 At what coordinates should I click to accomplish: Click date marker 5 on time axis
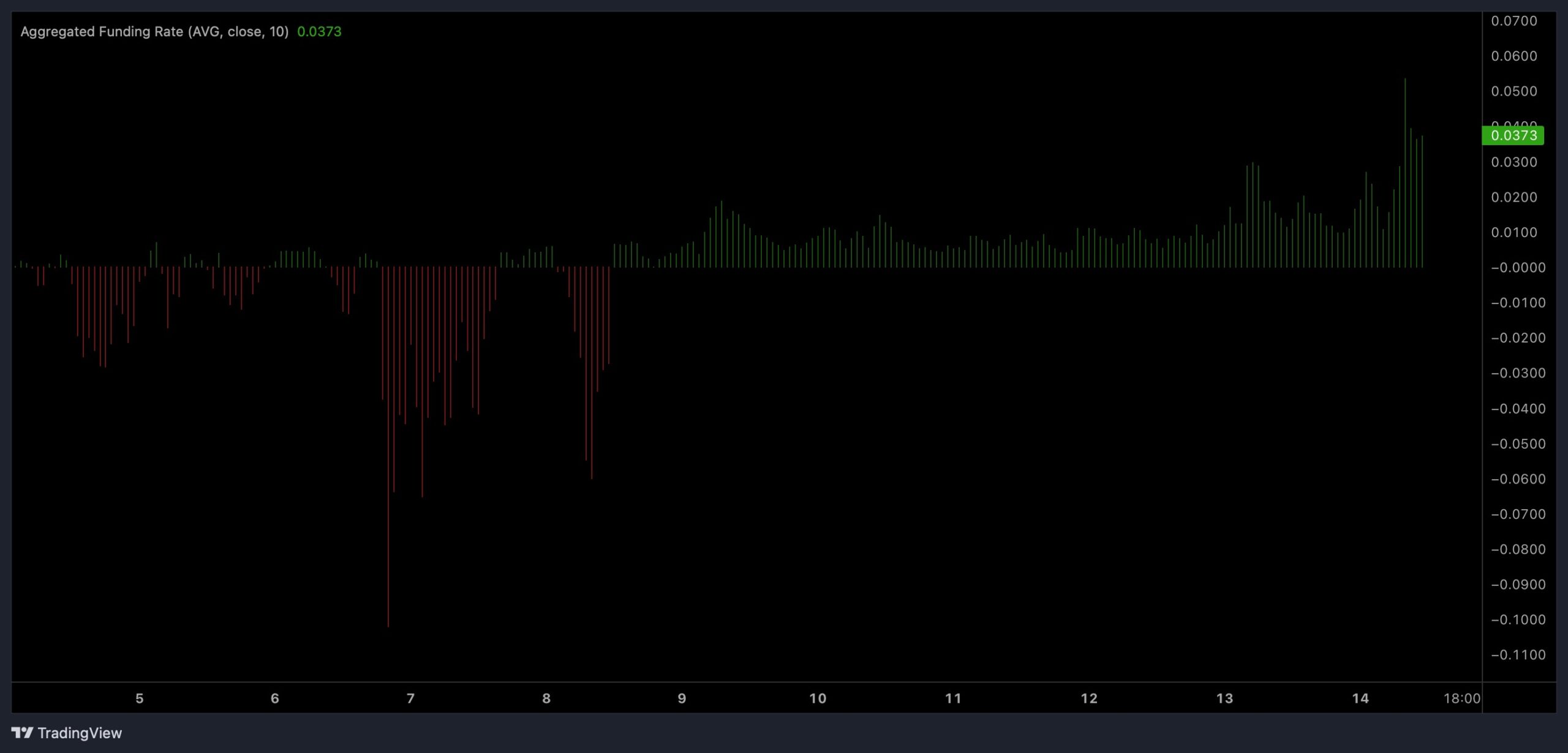pyautogui.click(x=140, y=698)
